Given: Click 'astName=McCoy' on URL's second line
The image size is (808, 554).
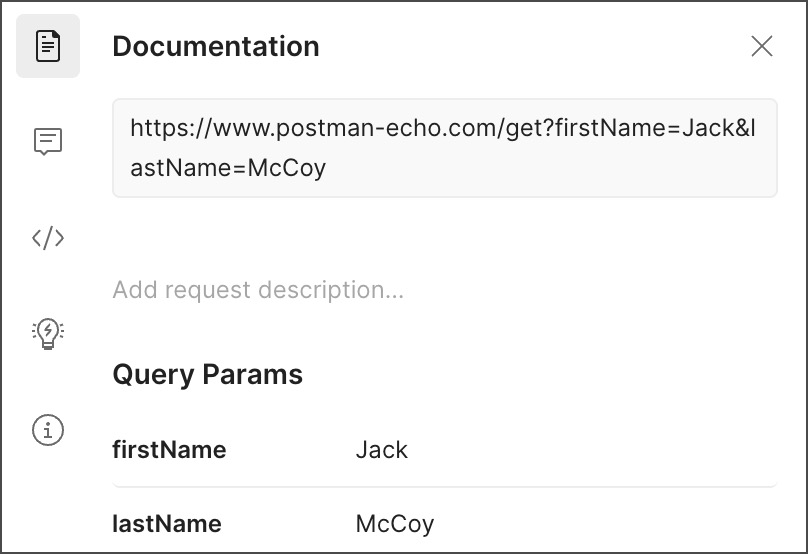Looking at the screenshot, I should (228, 168).
